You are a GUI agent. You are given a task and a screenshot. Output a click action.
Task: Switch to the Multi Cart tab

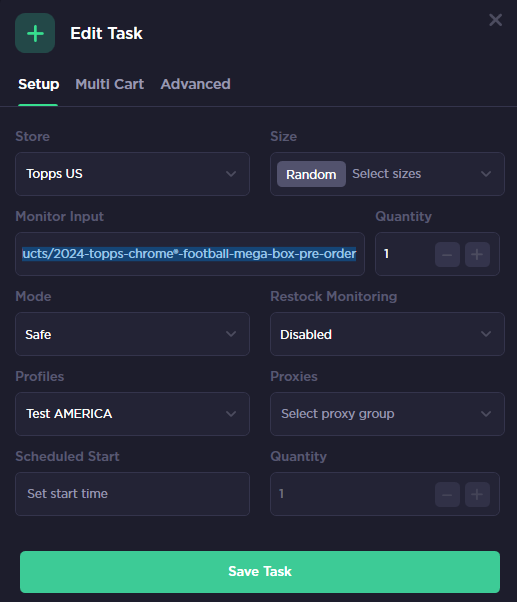(x=110, y=84)
